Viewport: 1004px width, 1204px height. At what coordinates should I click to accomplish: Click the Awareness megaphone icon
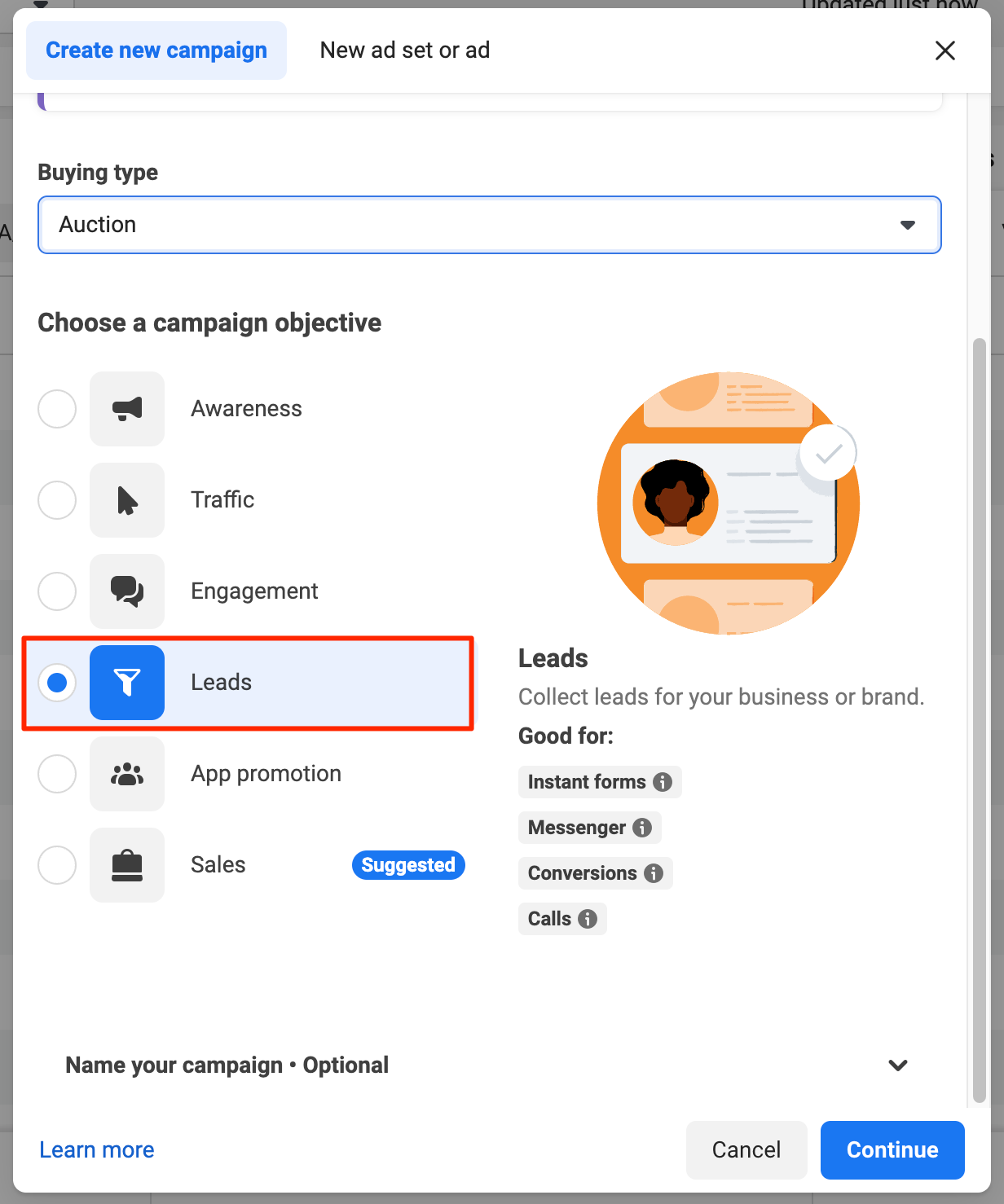127,409
